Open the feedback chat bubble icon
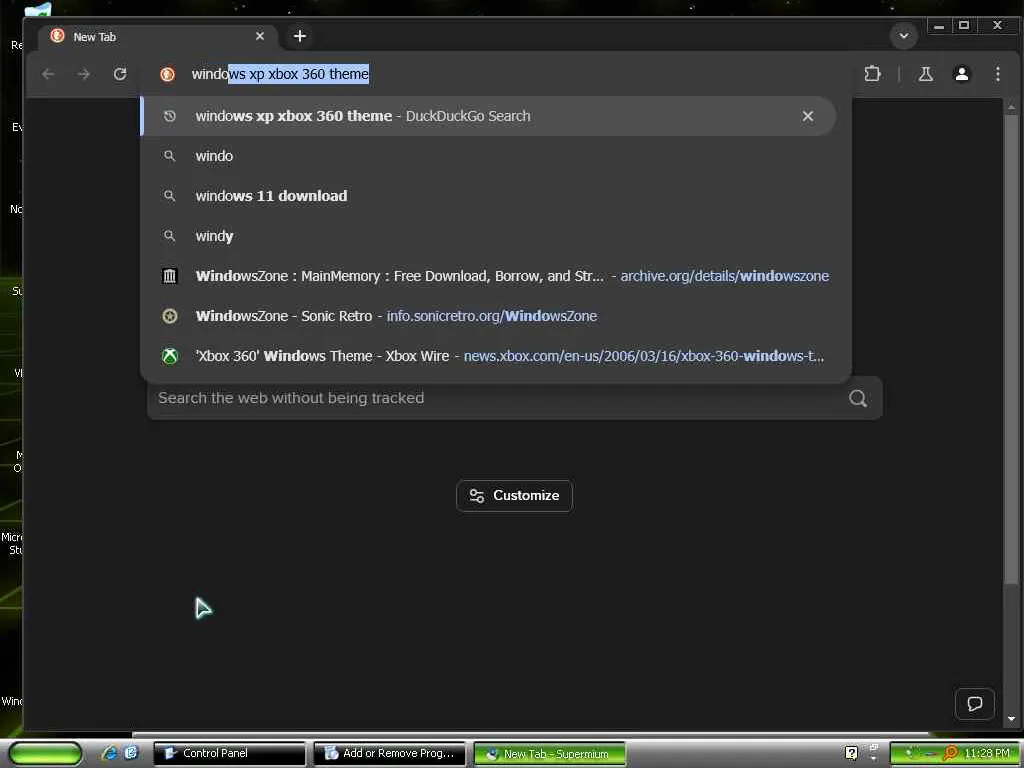This screenshot has width=1024, height=768. tap(974, 703)
